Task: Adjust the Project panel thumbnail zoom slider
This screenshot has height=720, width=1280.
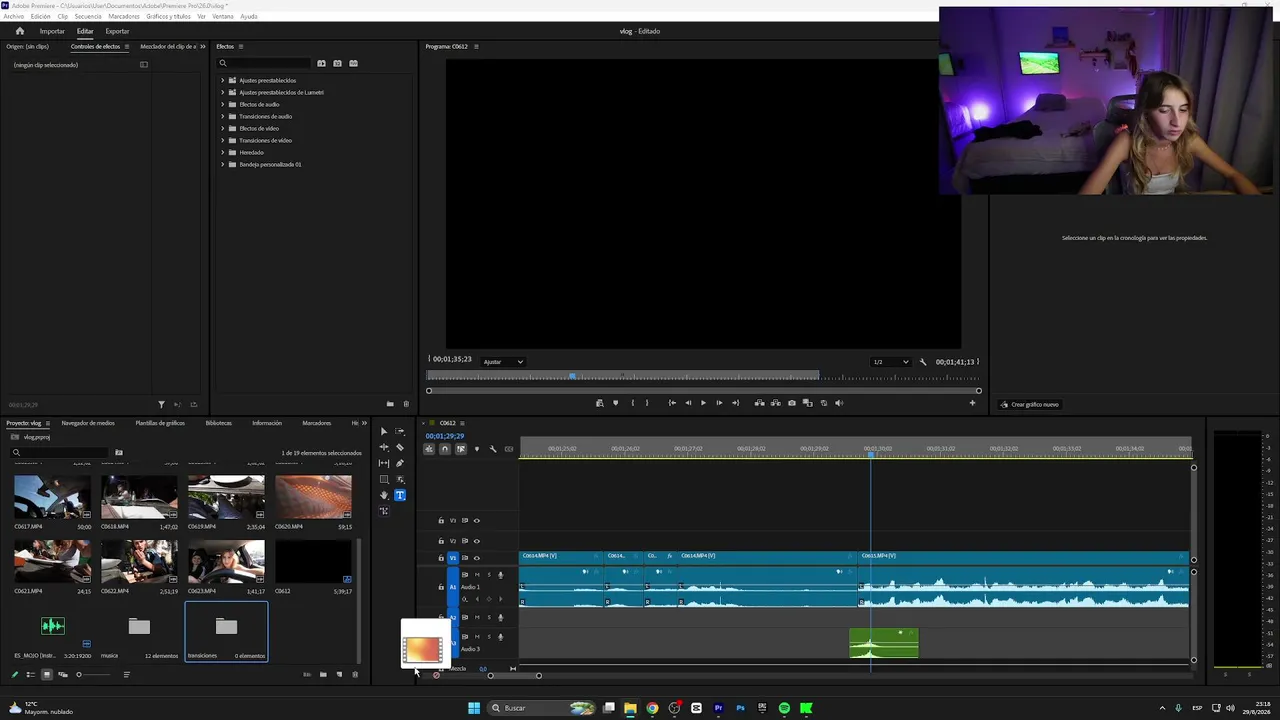Action: point(79,675)
